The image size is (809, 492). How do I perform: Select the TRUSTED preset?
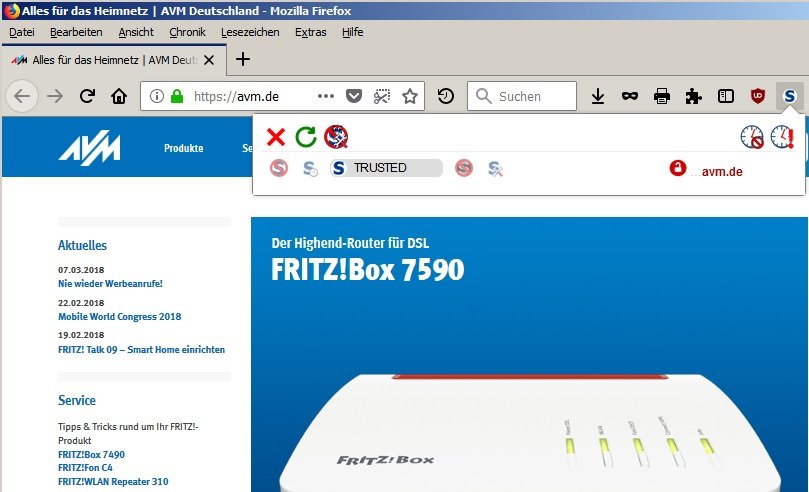[x=386, y=168]
